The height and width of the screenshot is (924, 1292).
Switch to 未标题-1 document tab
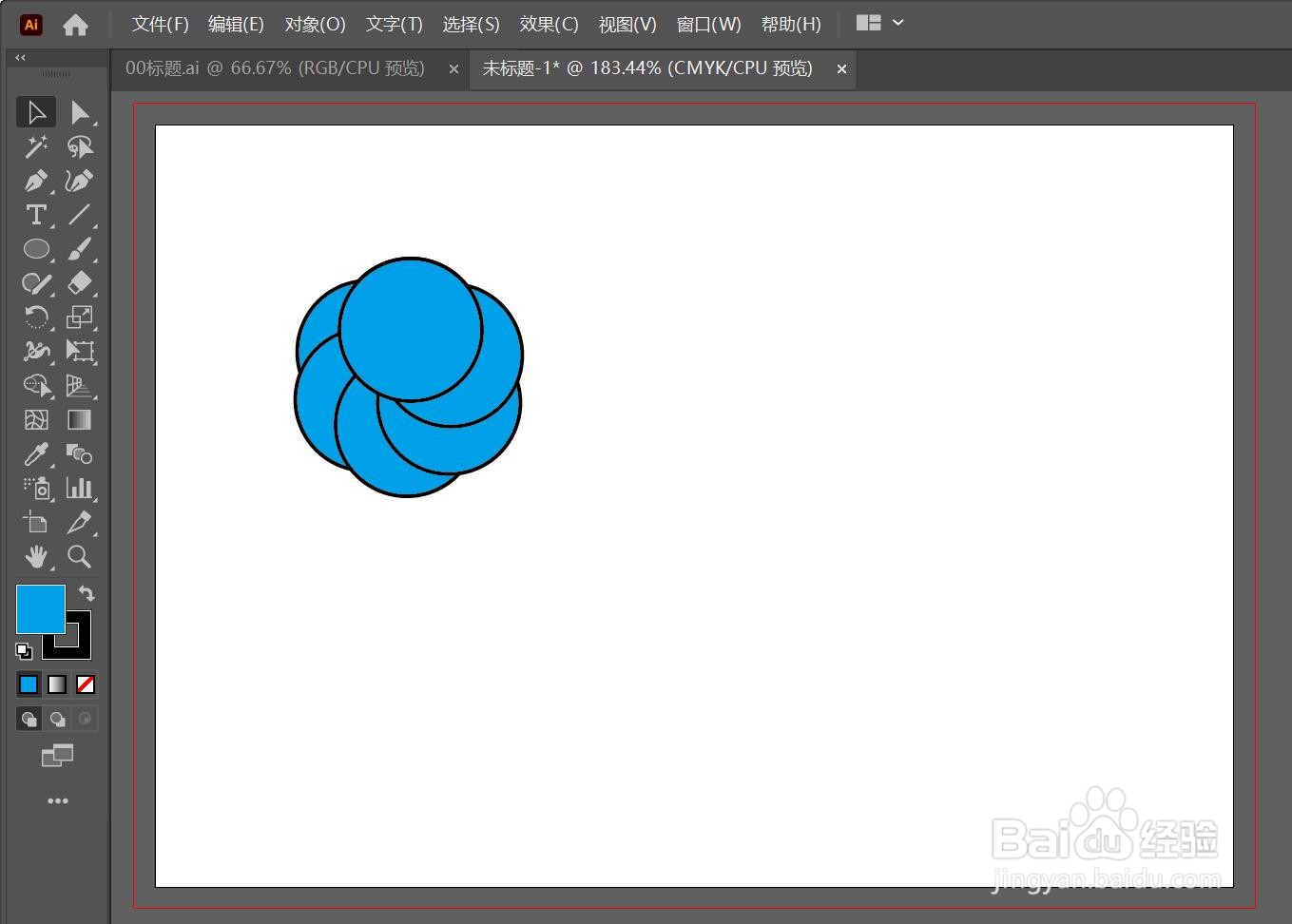click(647, 68)
